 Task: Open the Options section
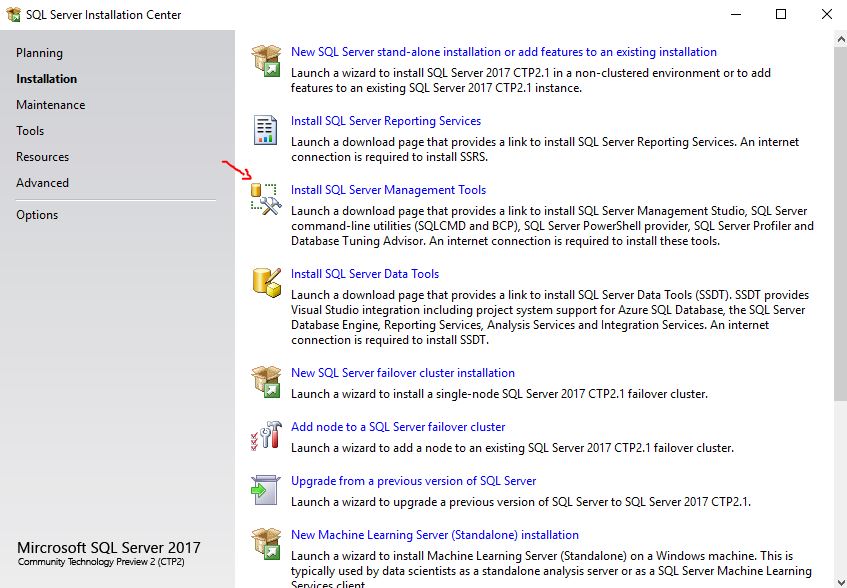point(37,215)
